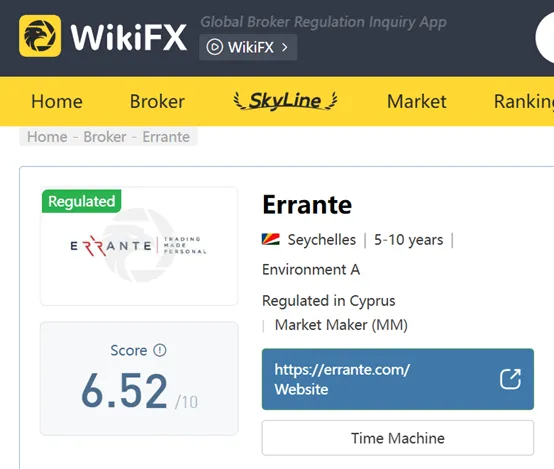Open the SkyLine navigation item
The width and height of the screenshot is (554, 469).
(285, 101)
